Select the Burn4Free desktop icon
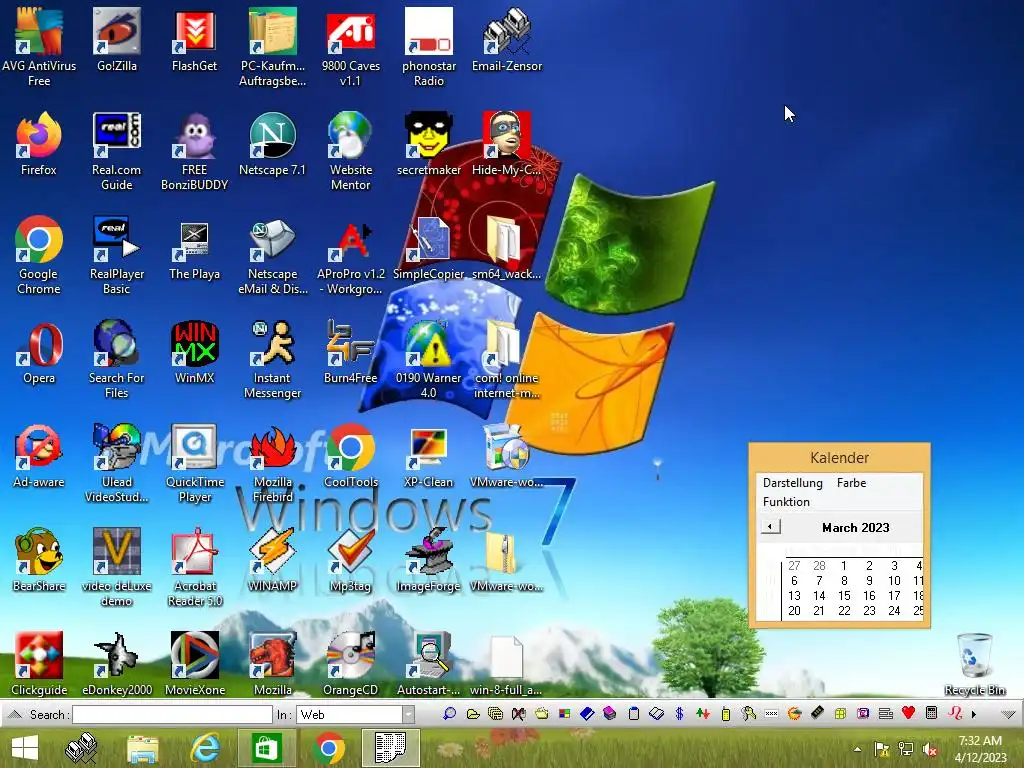Image resolution: width=1024 pixels, height=768 pixels. tap(351, 352)
